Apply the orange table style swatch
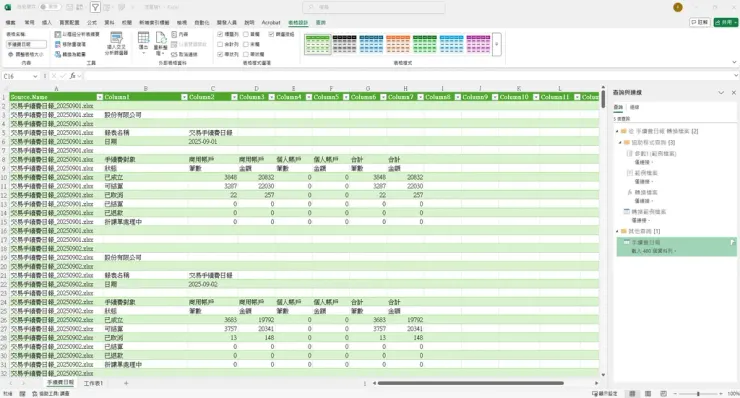The height and width of the screenshot is (398, 740). tap(398, 44)
